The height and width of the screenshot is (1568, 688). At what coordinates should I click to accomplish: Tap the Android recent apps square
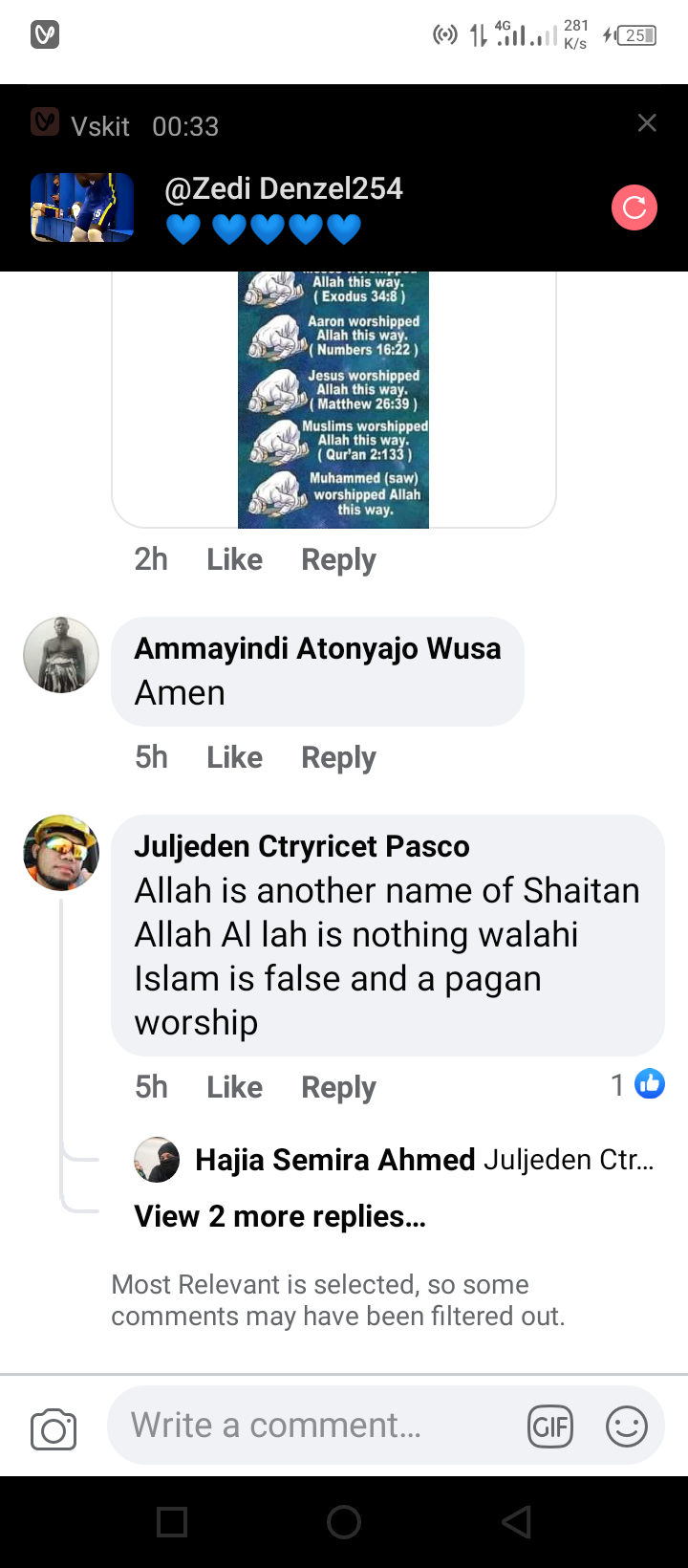coord(172,1521)
